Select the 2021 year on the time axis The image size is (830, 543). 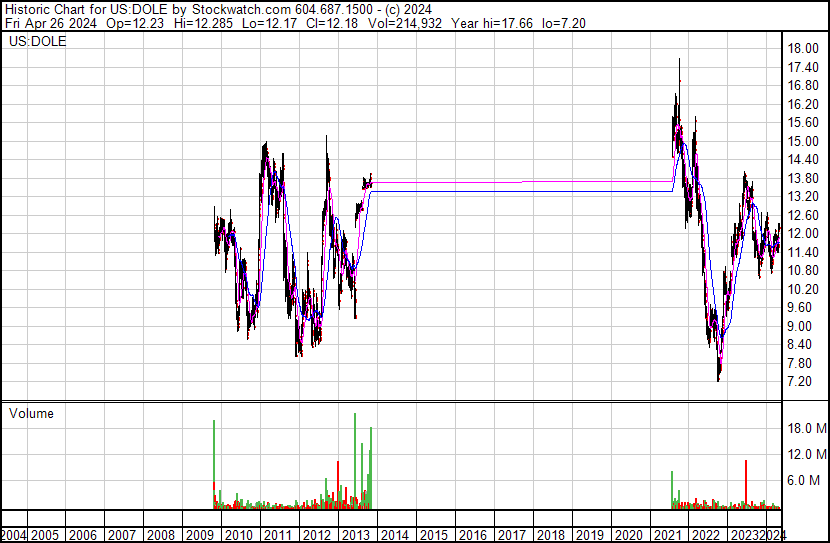[x=667, y=535]
